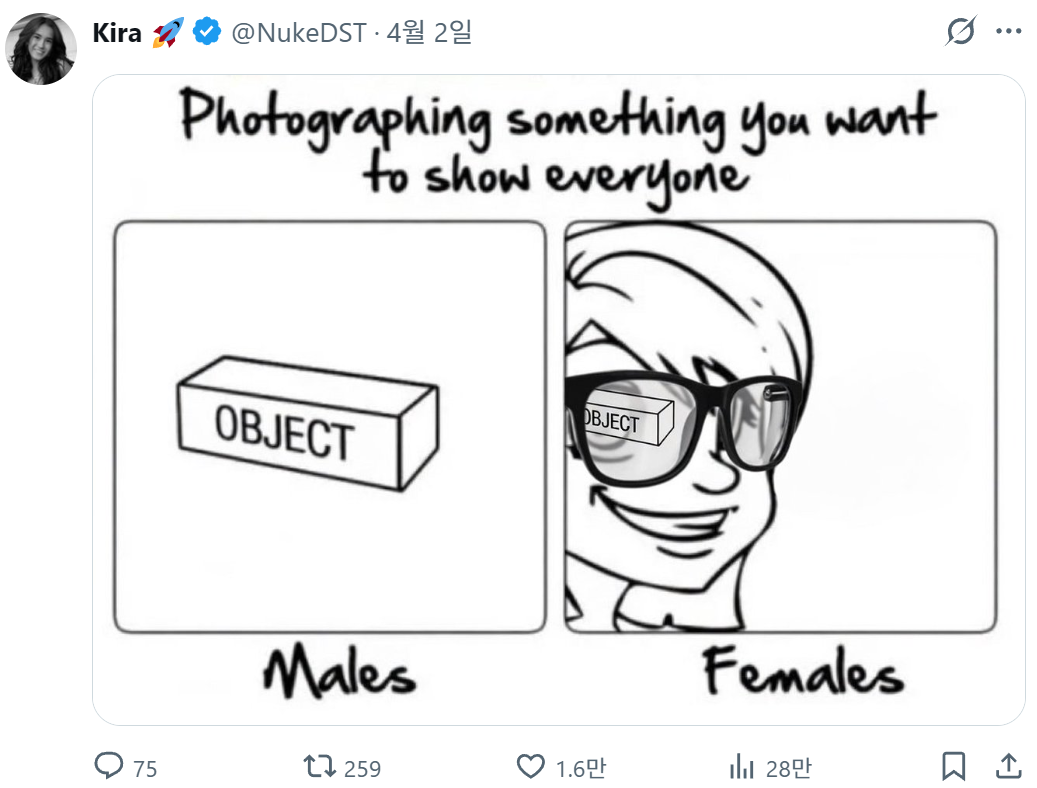Open the three-dot more options menu

point(1008,32)
